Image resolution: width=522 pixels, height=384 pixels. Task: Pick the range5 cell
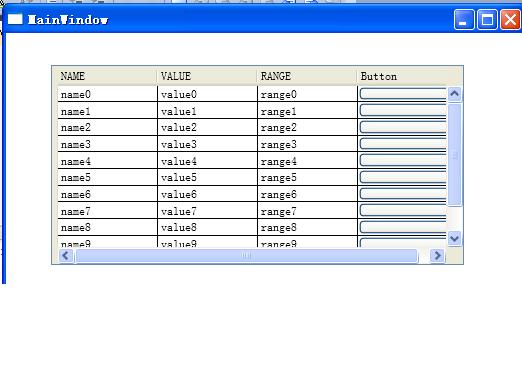pyautogui.click(x=307, y=177)
